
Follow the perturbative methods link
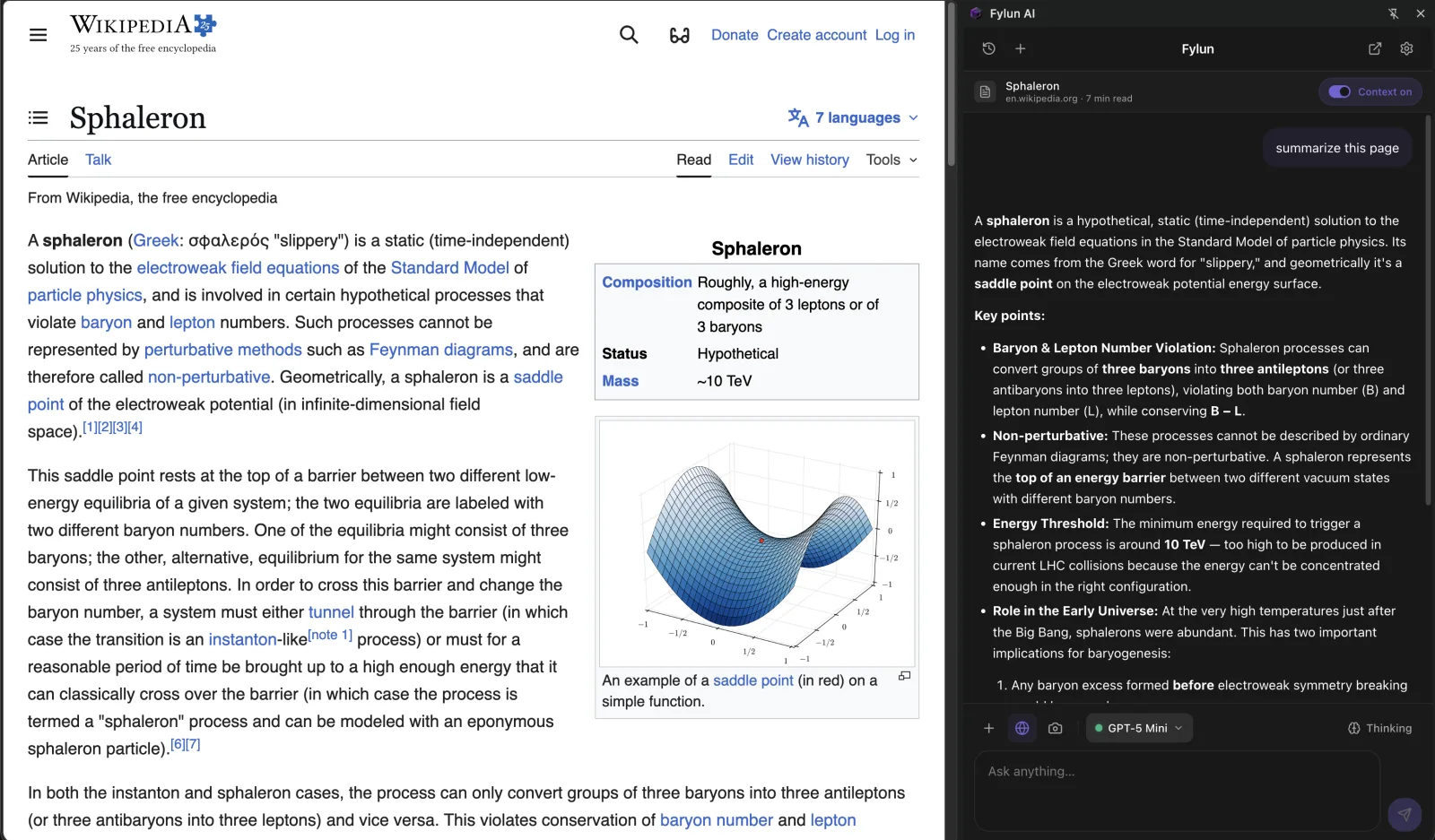click(223, 350)
